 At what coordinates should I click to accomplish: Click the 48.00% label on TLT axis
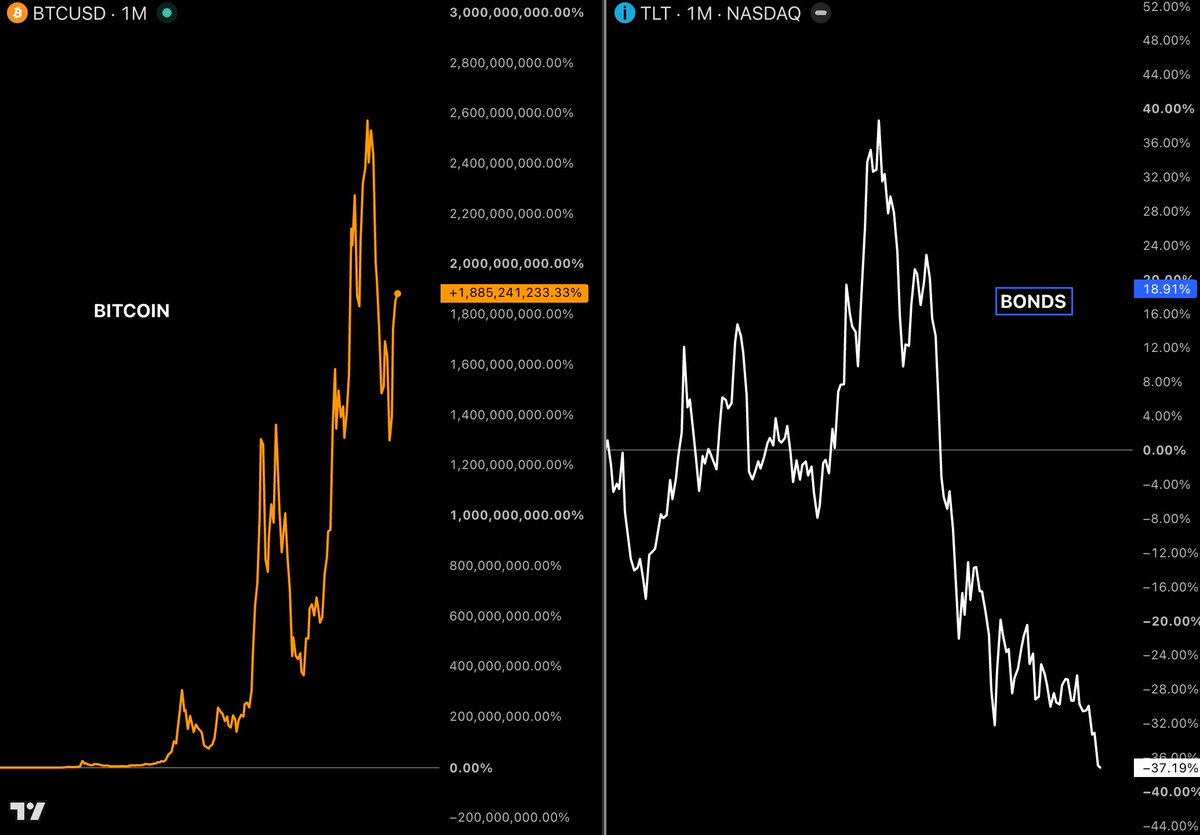click(x=1169, y=40)
